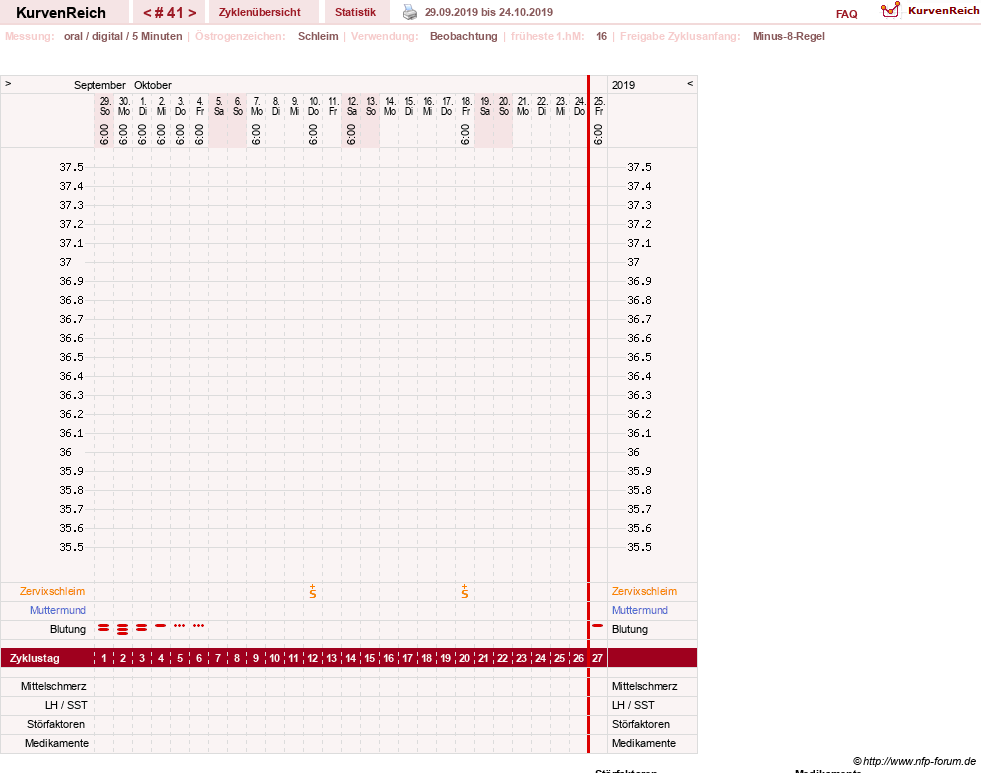Click left 'Blutung' row label
This screenshot has width=981, height=773.
click(x=68, y=629)
